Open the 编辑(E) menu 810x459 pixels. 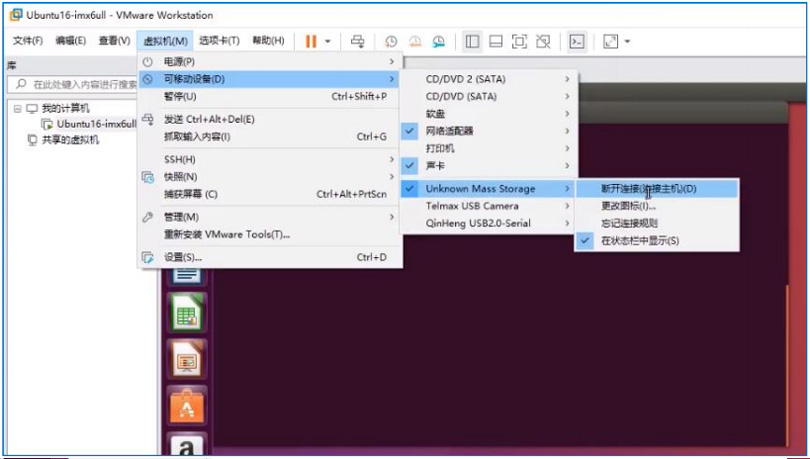coord(71,41)
